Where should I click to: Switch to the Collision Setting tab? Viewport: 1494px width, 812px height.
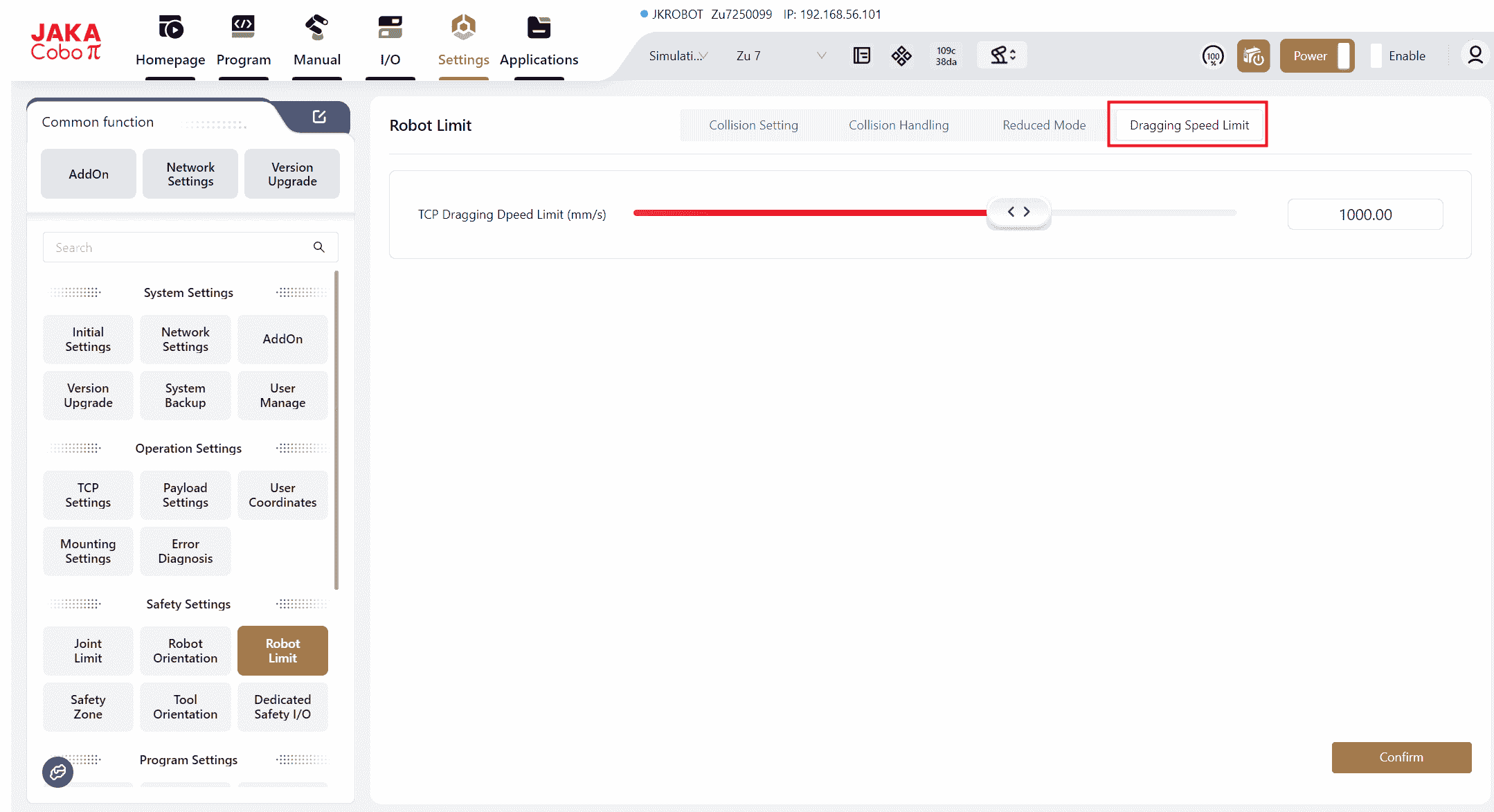[x=753, y=125]
